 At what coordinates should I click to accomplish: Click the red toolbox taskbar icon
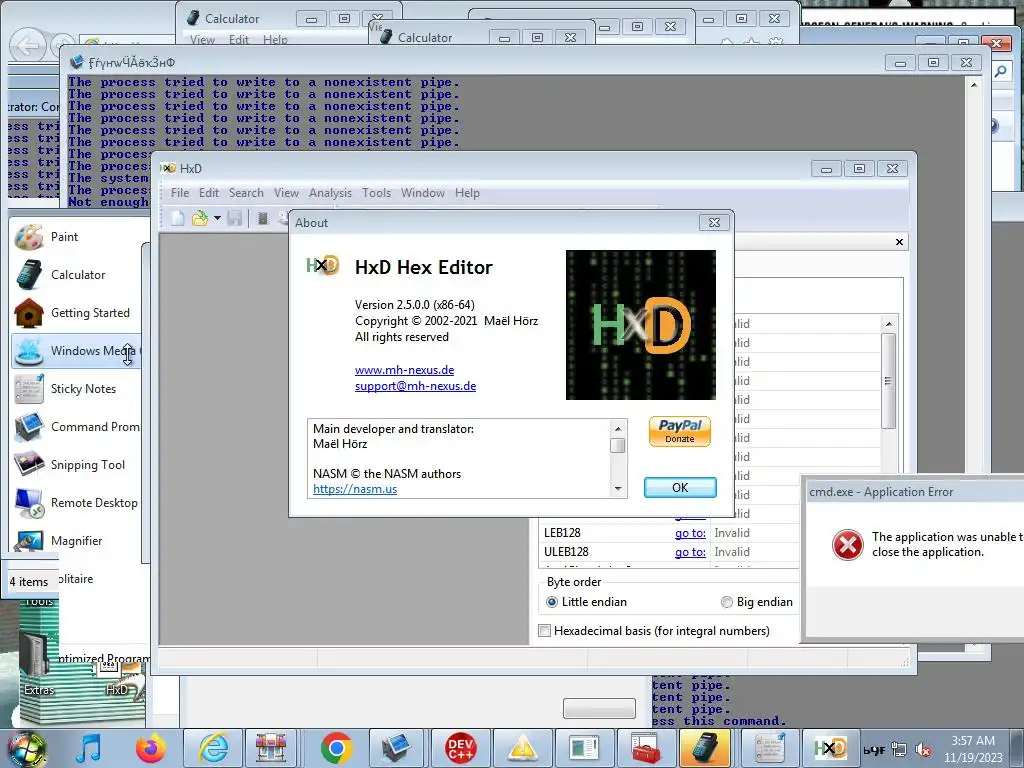click(647, 748)
